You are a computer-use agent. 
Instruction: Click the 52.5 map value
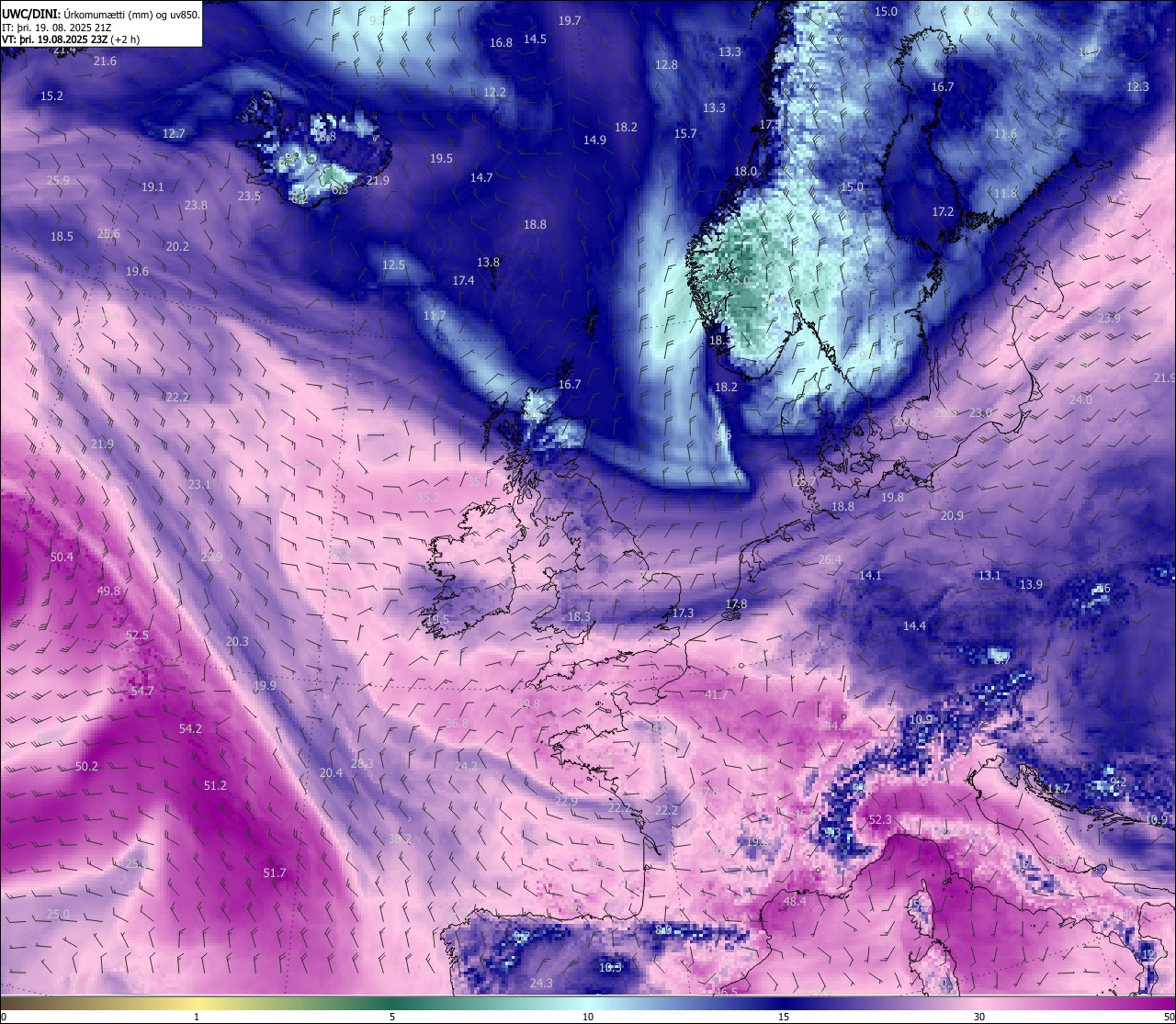point(137,635)
